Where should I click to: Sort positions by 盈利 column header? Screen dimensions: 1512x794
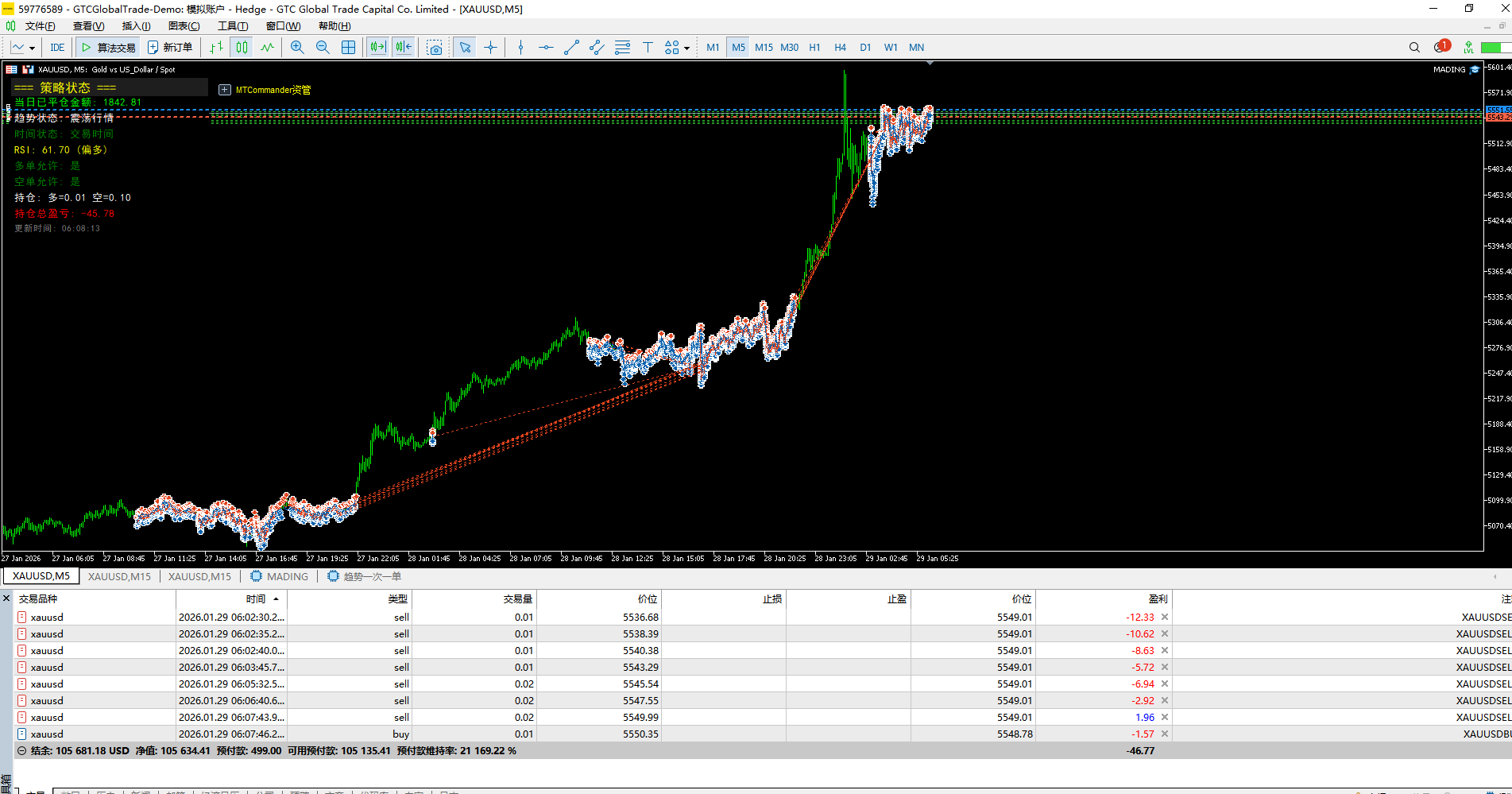[x=1104, y=598]
